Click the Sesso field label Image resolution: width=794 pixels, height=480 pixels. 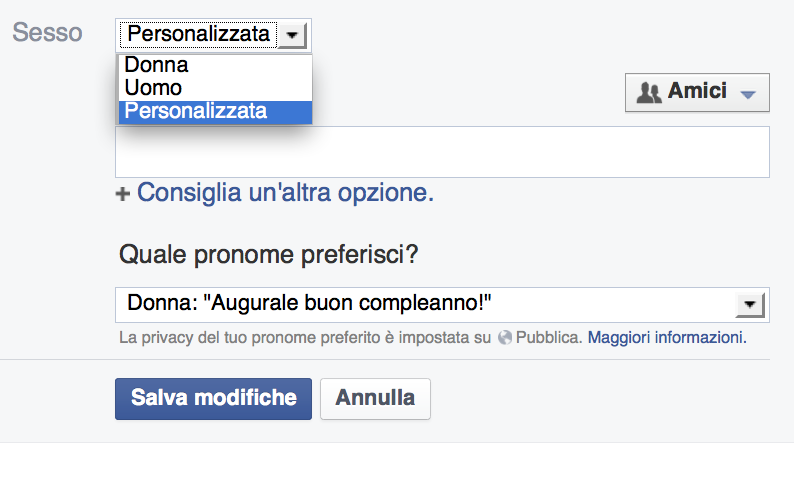coord(47,33)
